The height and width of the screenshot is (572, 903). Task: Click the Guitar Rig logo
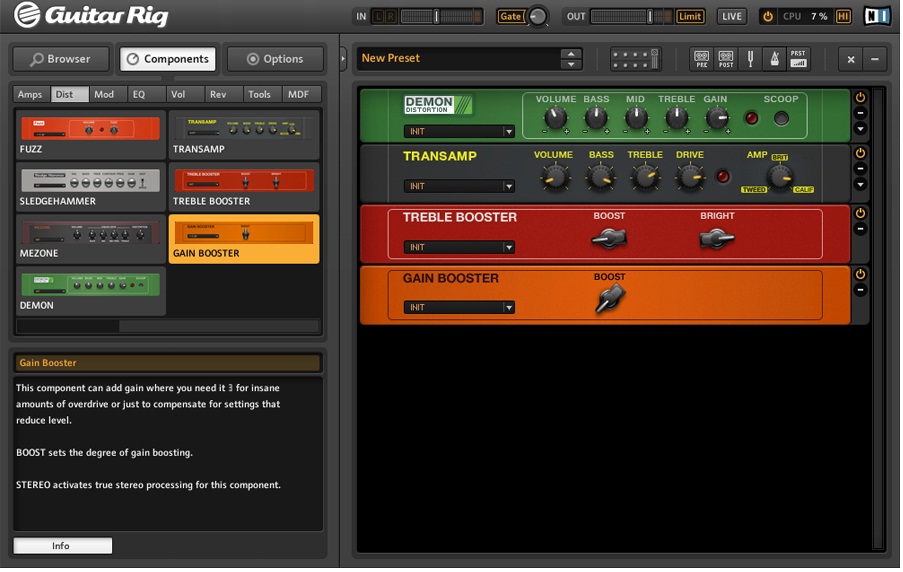coord(91,15)
